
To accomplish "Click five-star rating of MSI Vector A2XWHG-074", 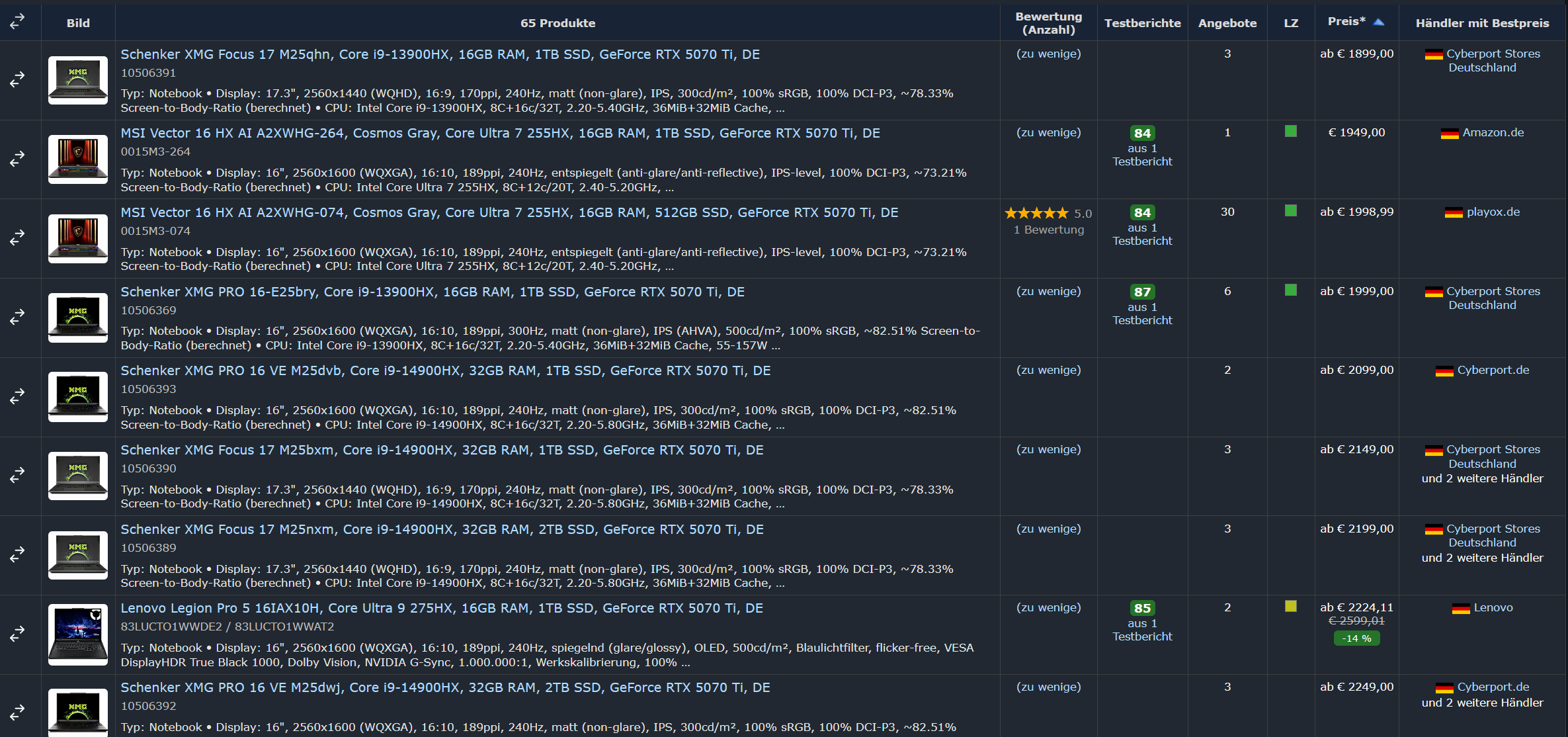I will click(1036, 213).
